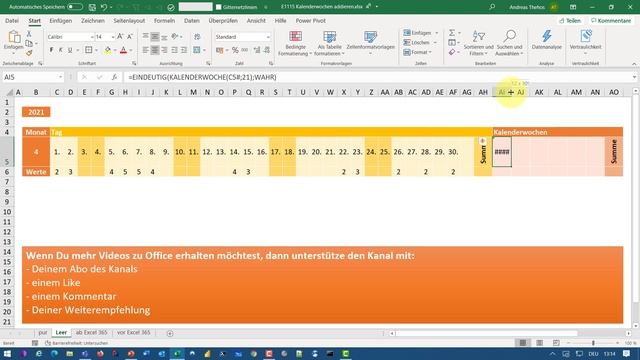
Task: Open the Windows Start button
Action: pyautogui.click(x=7, y=353)
